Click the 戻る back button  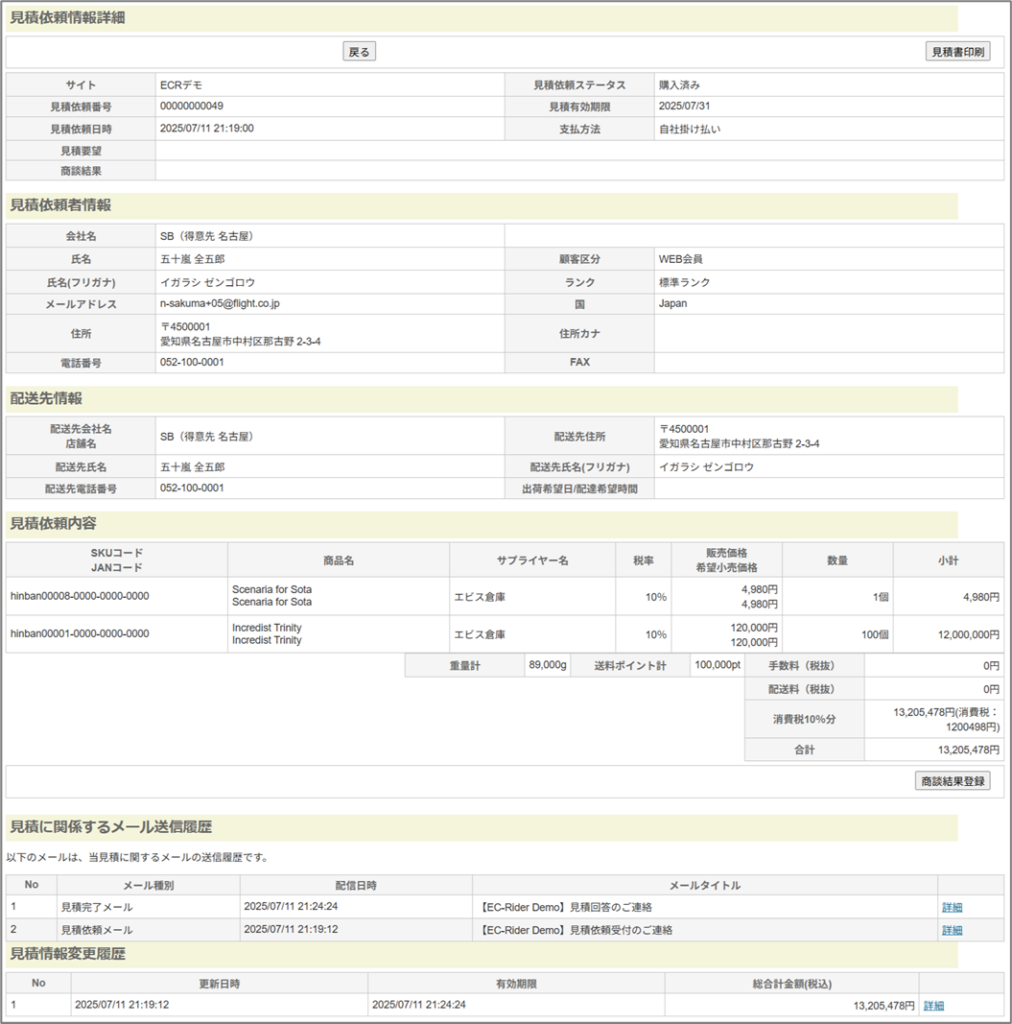359,52
